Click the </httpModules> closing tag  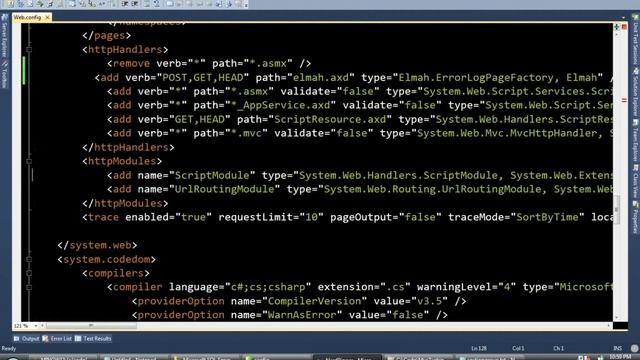[x=125, y=203]
